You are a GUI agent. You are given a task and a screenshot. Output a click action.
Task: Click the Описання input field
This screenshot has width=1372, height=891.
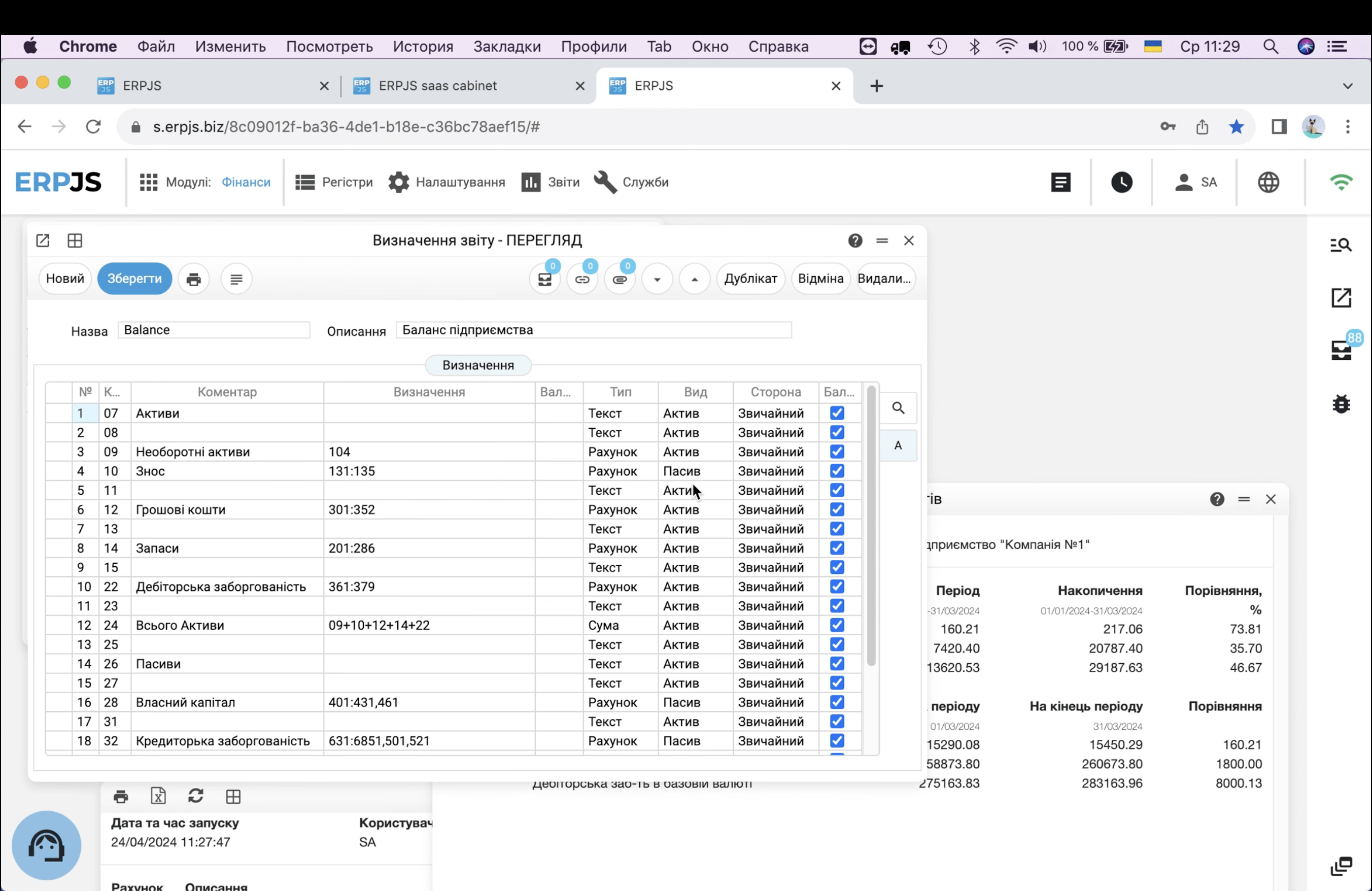(x=593, y=330)
